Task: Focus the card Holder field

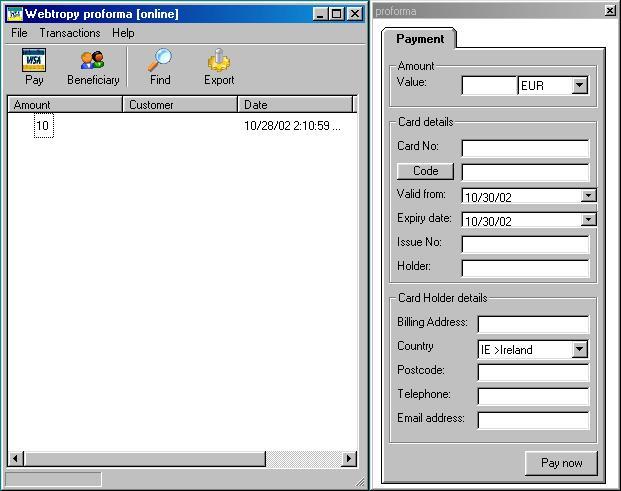Action: tap(525, 268)
